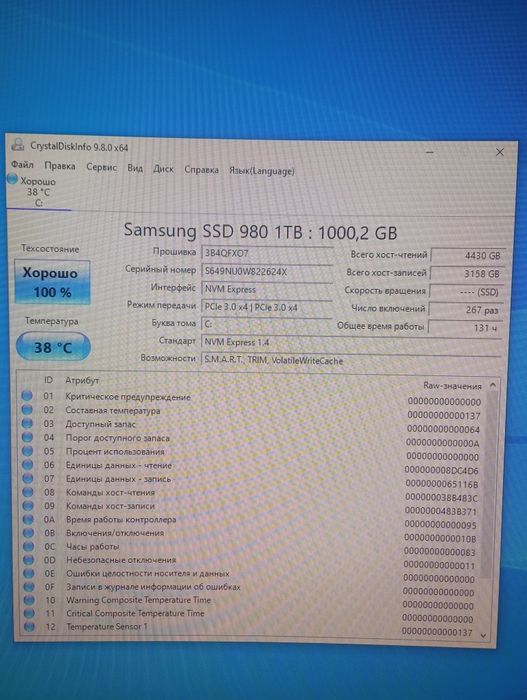Select the C: drive tab showing Хорошо 38 °C

tap(38, 192)
